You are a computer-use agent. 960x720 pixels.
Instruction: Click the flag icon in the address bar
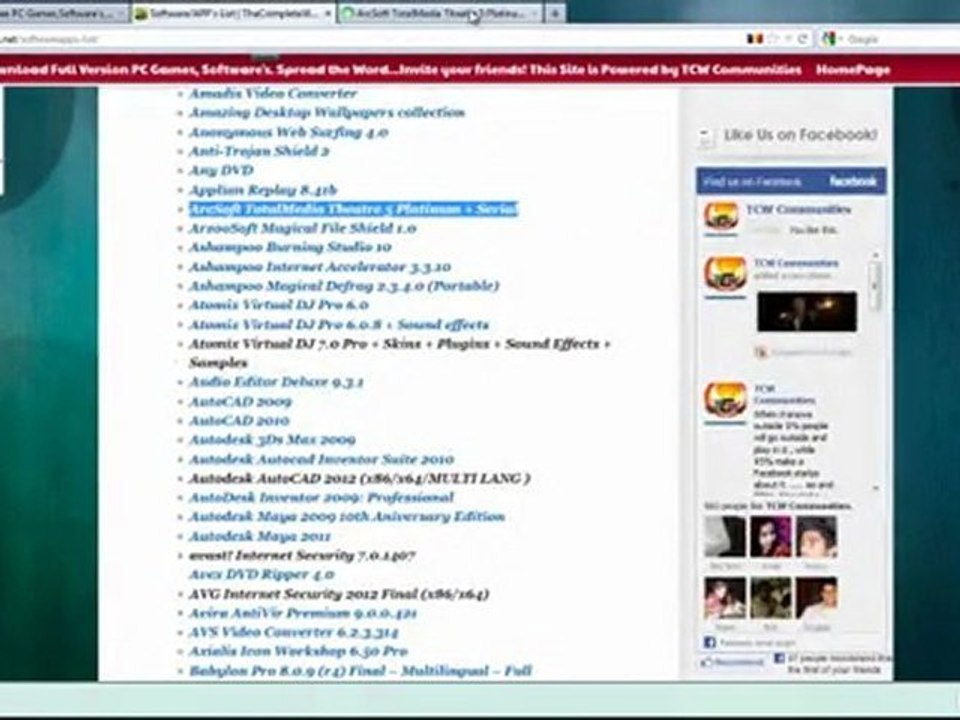point(754,39)
